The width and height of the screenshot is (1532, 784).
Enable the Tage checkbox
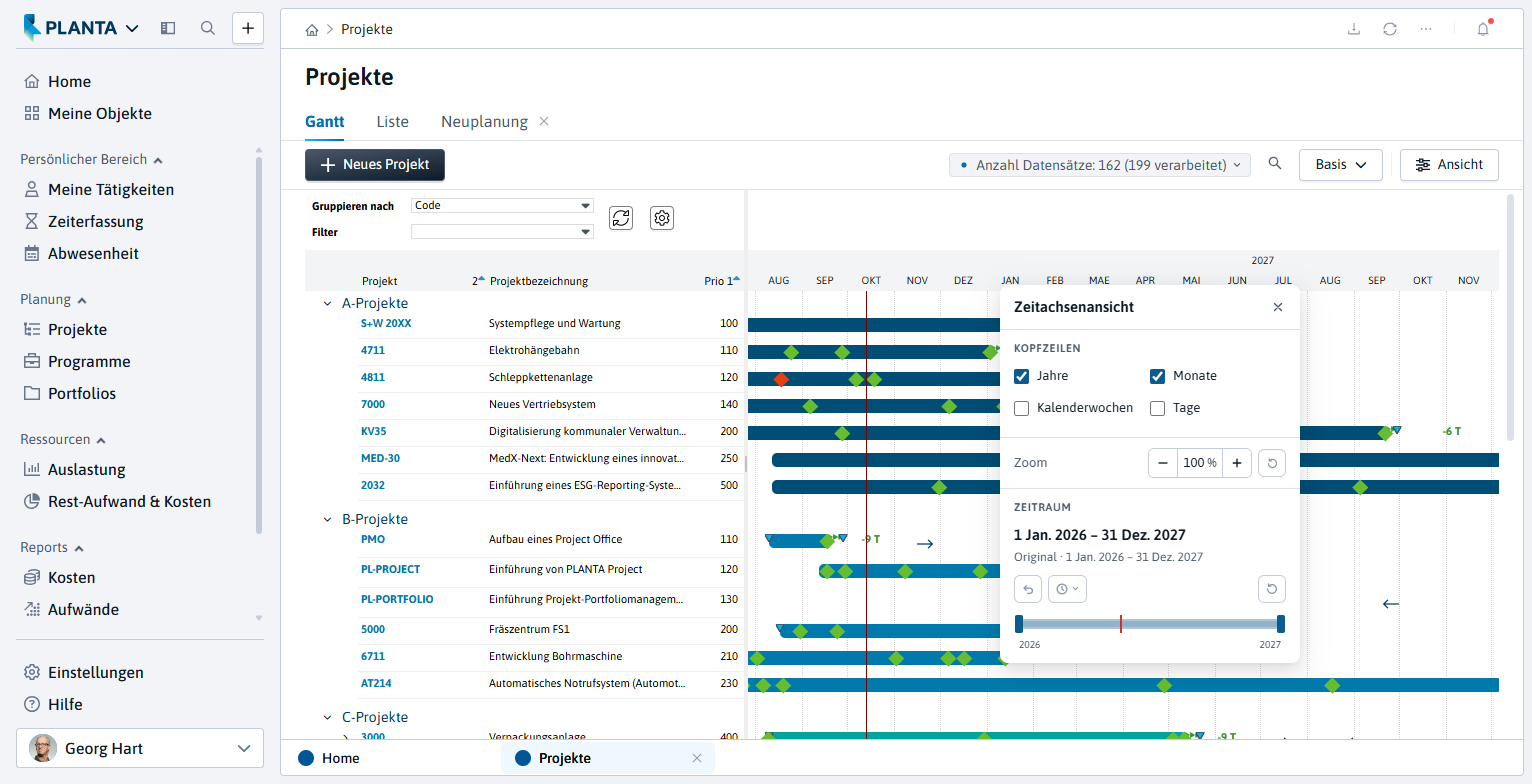click(1158, 408)
